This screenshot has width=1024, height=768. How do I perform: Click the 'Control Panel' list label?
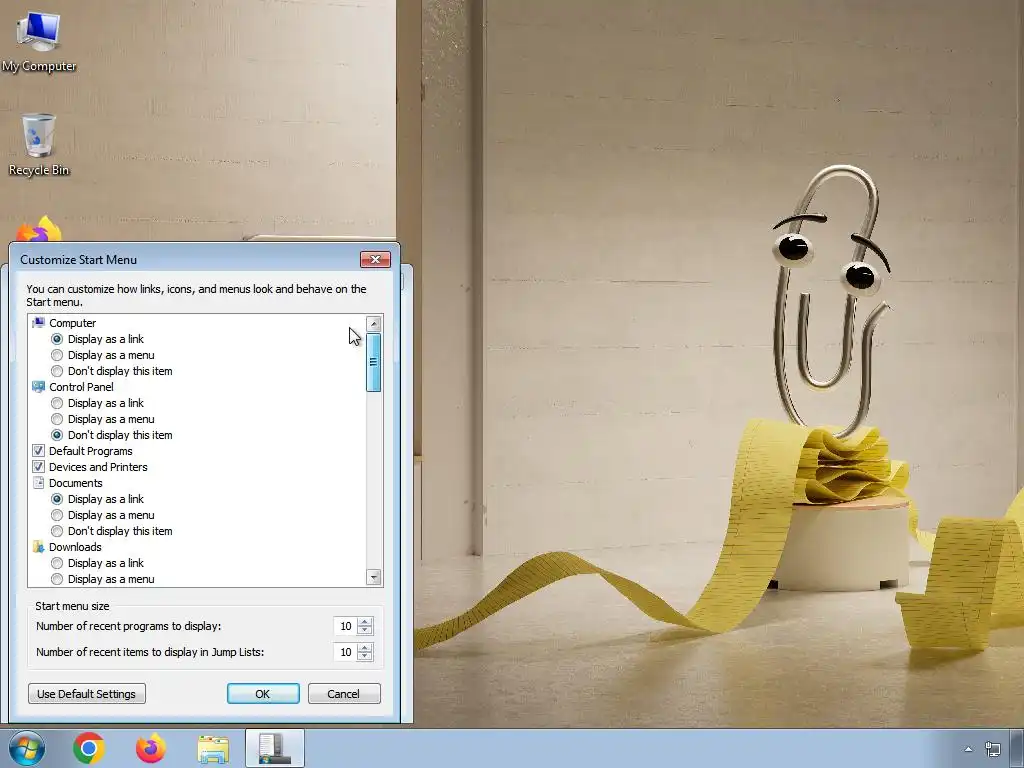pyautogui.click(x=82, y=387)
